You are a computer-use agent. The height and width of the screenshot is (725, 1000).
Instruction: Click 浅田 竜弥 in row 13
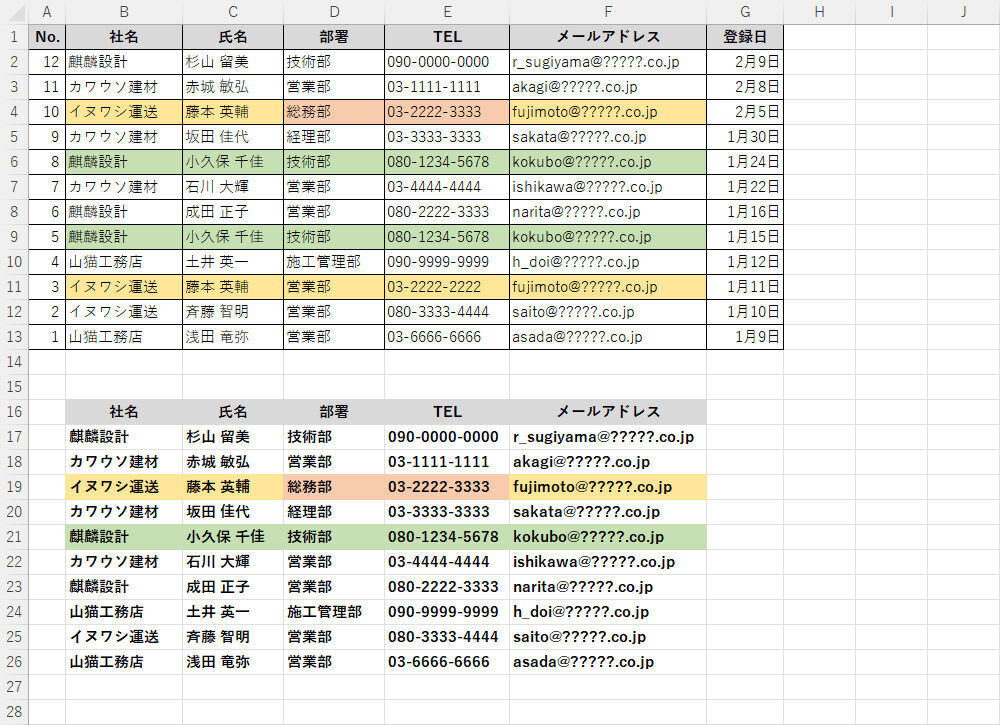[x=233, y=337]
